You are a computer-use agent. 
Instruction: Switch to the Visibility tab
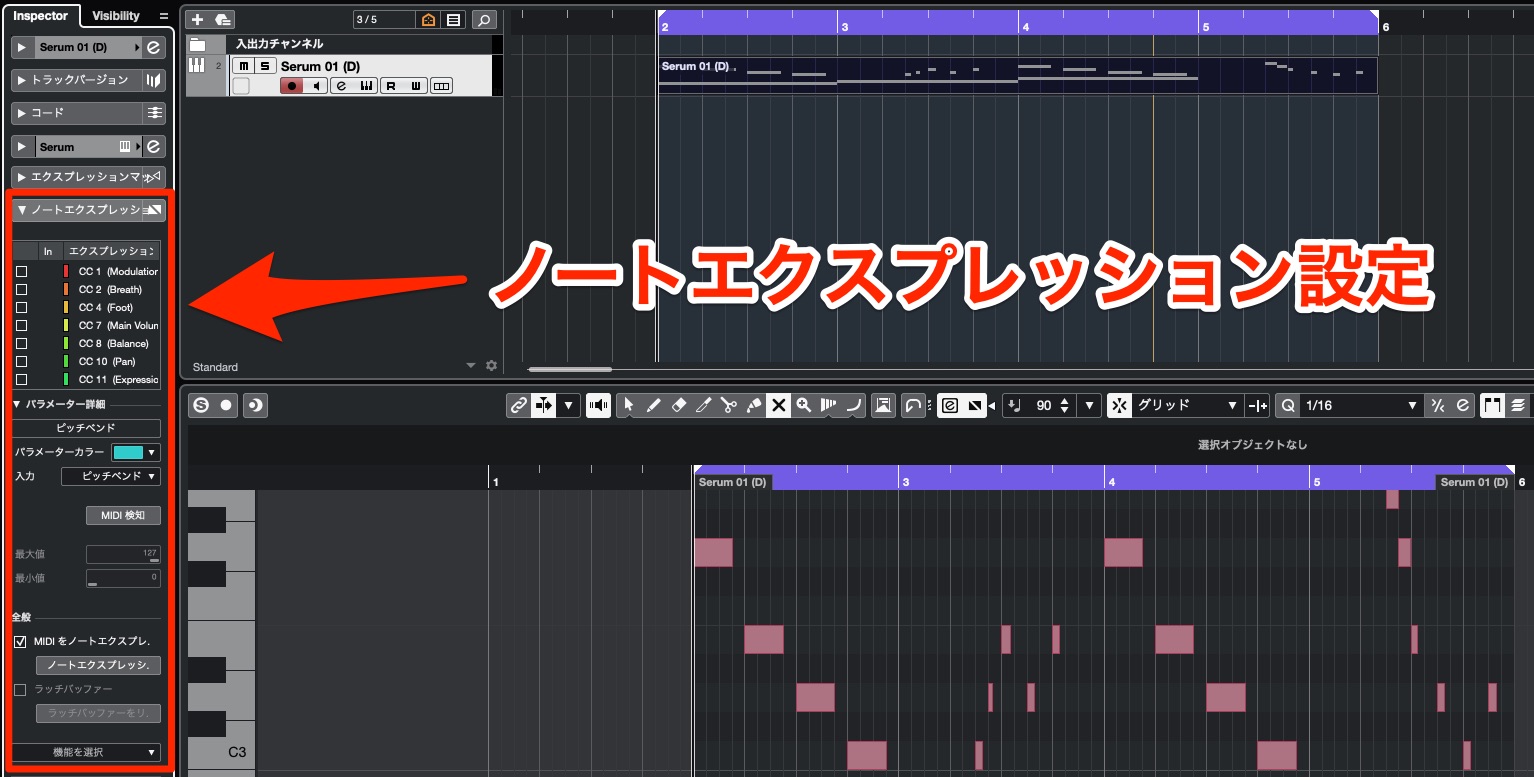point(116,16)
